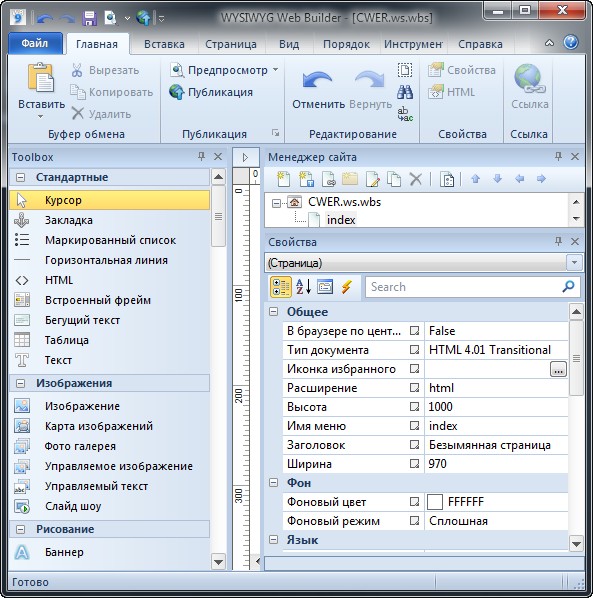
Task: Click the Help question mark icon
Action: click(x=571, y=43)
